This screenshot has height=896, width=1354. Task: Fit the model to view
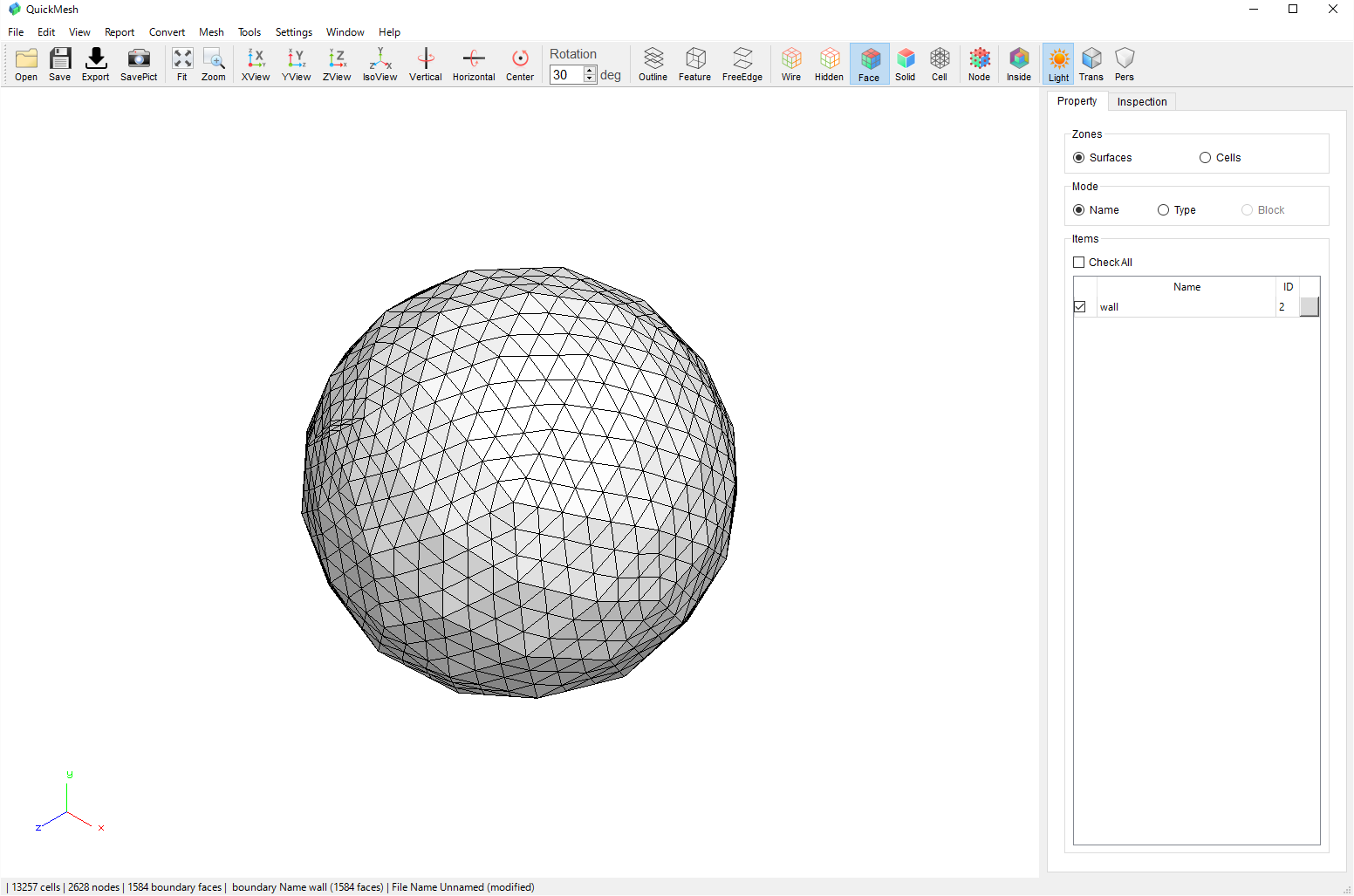182,65
